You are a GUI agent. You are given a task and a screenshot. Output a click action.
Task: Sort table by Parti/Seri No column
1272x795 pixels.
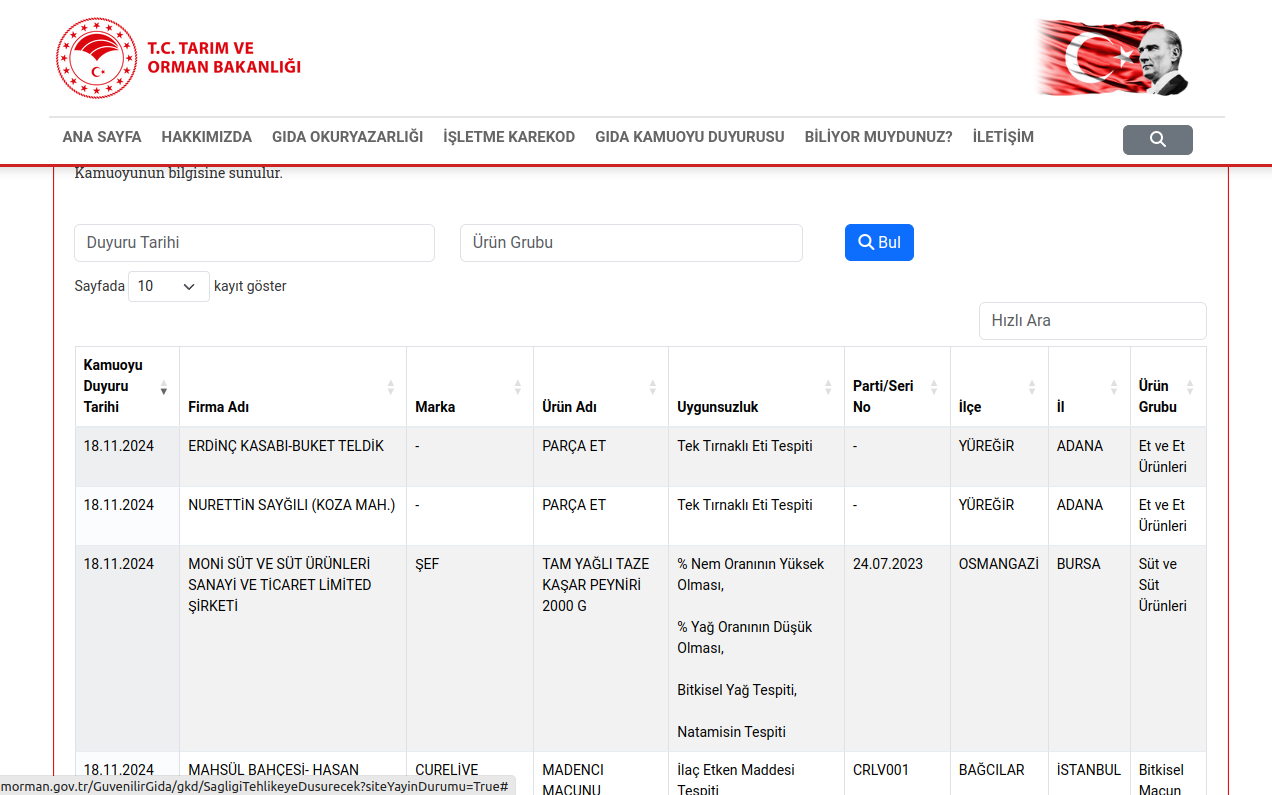(896, 387)
